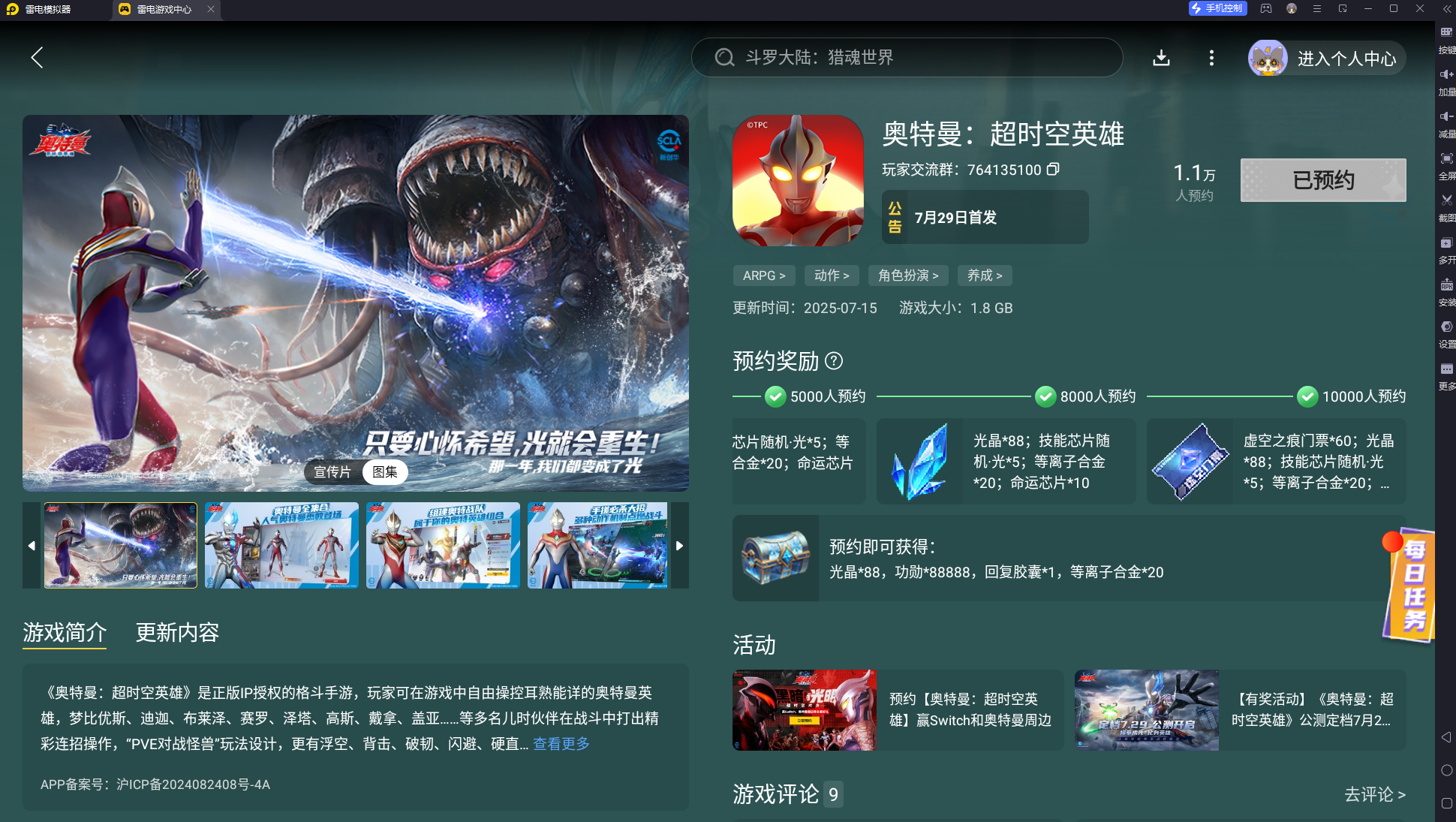This screenshot has width=1456, height=822.
Task: Switch to the 更新内容 tab
Action: 177,633
